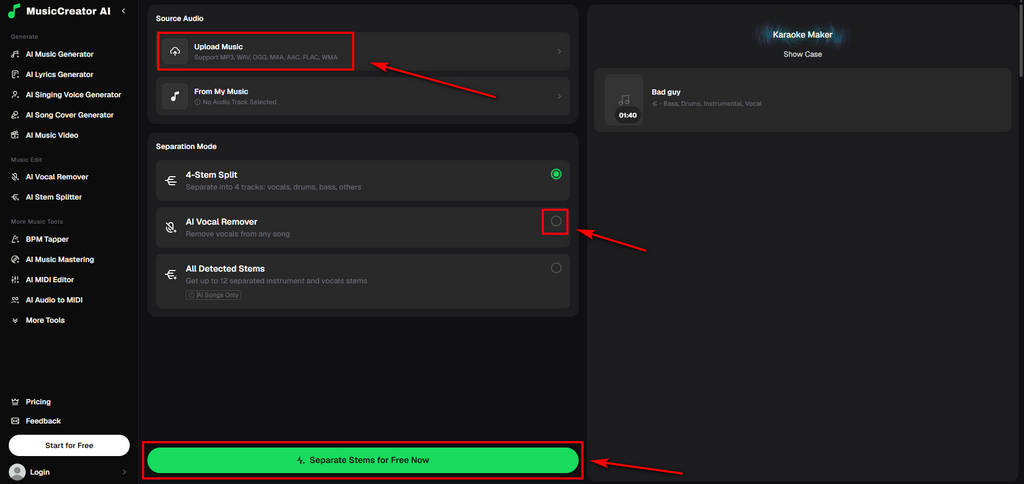Open the Upload Music row chevron
Viewport: 1024px width, 484px height.
[559, 52]
